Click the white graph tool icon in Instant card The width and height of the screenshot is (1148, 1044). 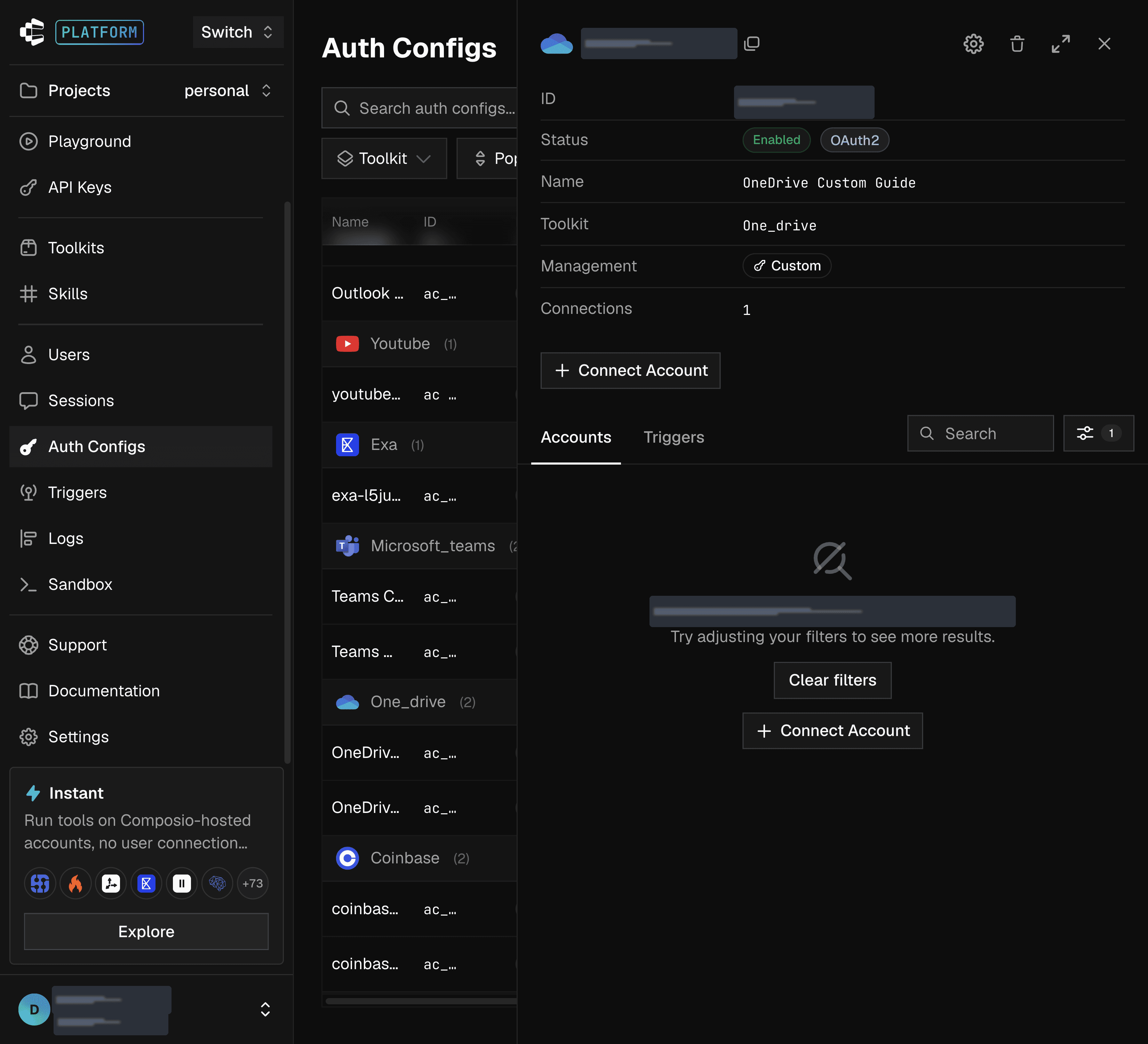click(111, 883)
